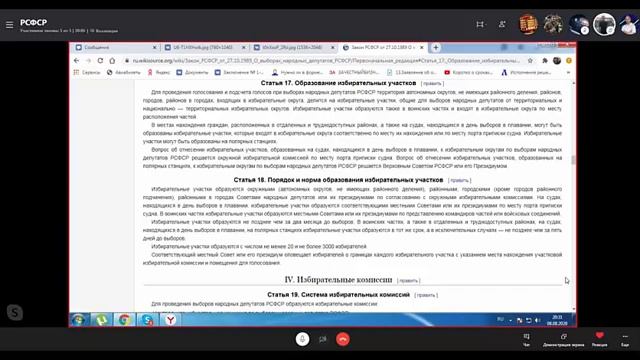Viewport: 640px width, 360px height.
Task: Click the ru.wikisource.org address bar
Action: (x=327, y=60)
